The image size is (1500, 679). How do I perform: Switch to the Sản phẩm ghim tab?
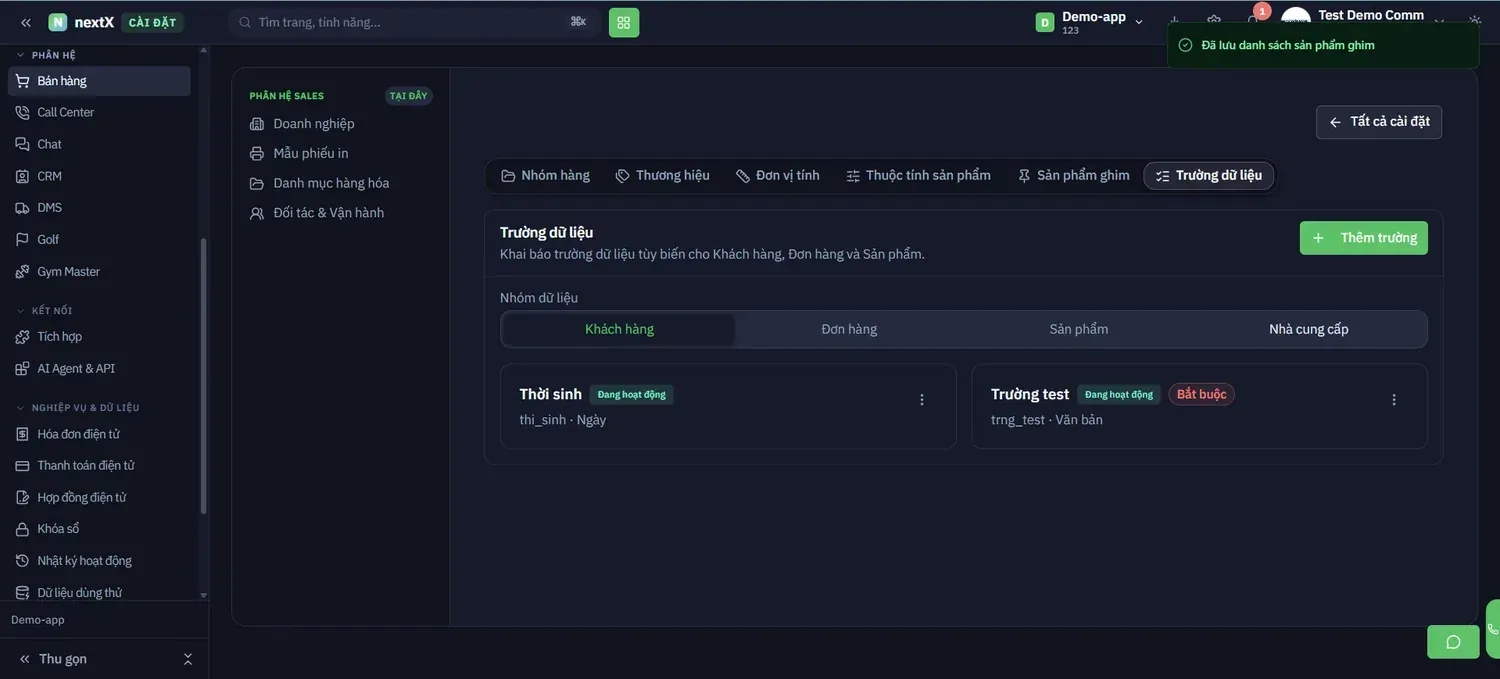coord(1073,176)
